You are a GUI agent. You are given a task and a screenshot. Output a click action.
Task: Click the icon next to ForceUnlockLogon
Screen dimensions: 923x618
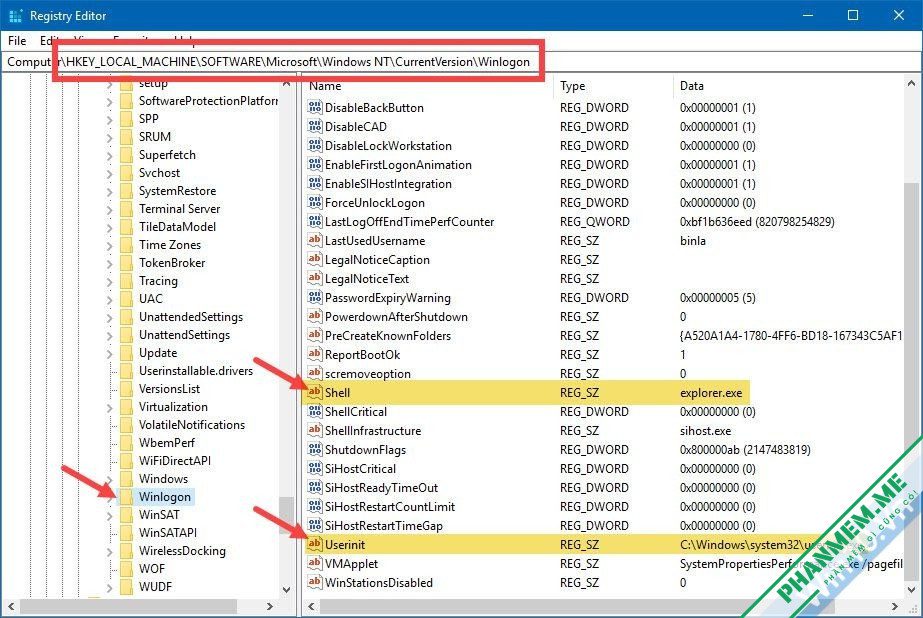click(x=315, y=202)
